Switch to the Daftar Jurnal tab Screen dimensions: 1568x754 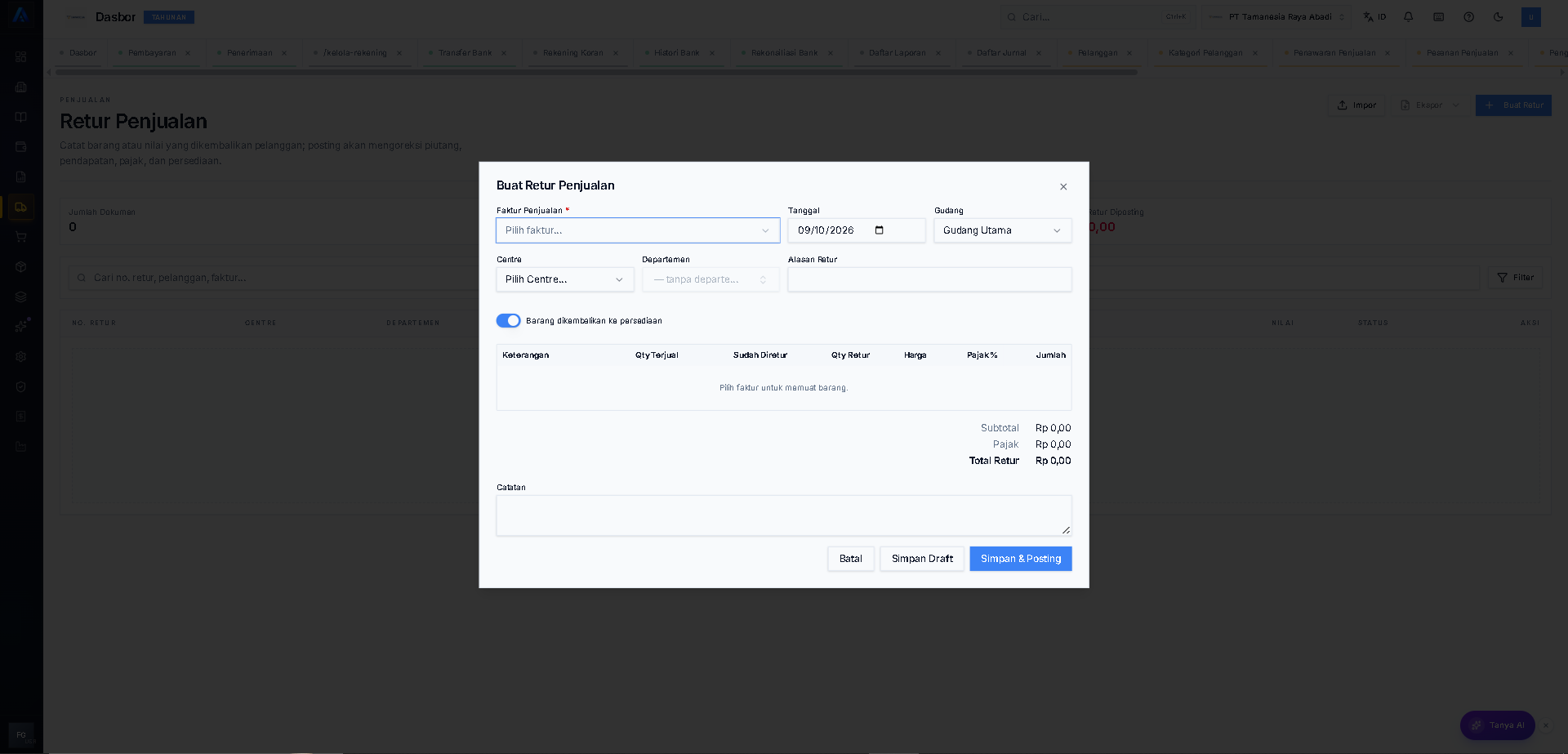pyautogui.click(x=1001, y=53)
